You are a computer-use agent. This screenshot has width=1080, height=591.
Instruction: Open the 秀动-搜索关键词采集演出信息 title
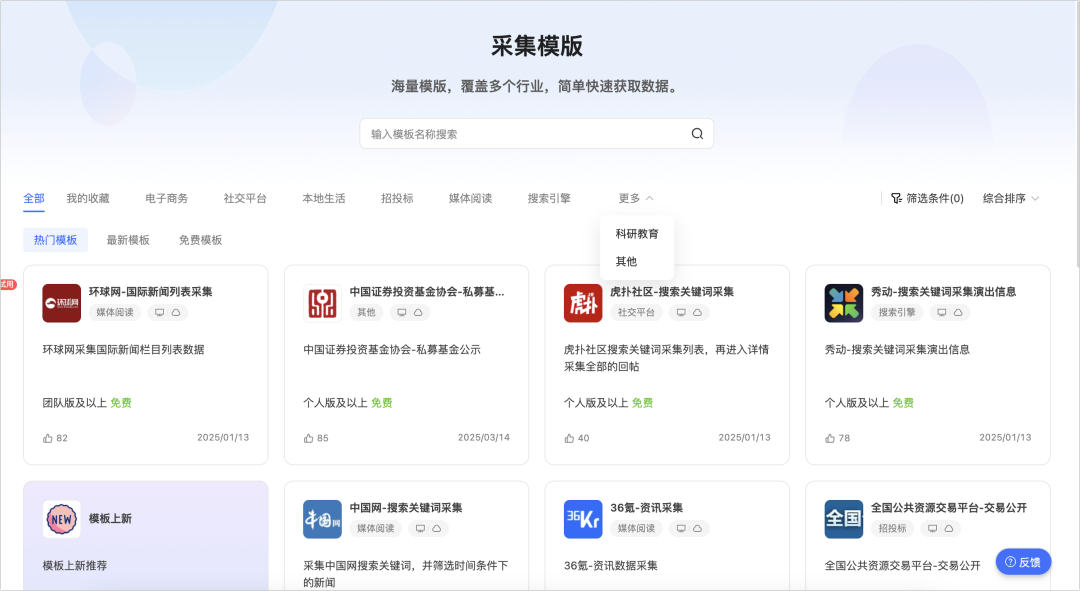click(944, 292)
